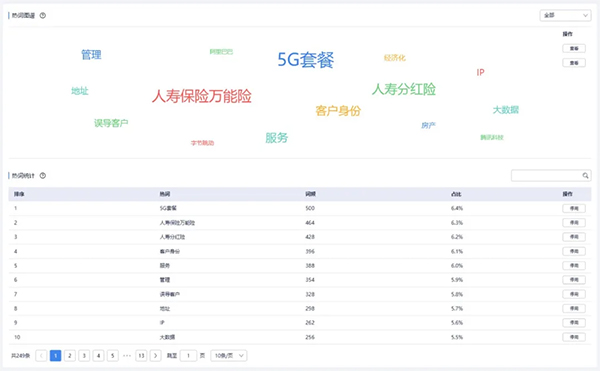The height and width of the screenshot is (371, 600).
Task: Click action button in rank 8 地址 row
Action: pos(574,308)
